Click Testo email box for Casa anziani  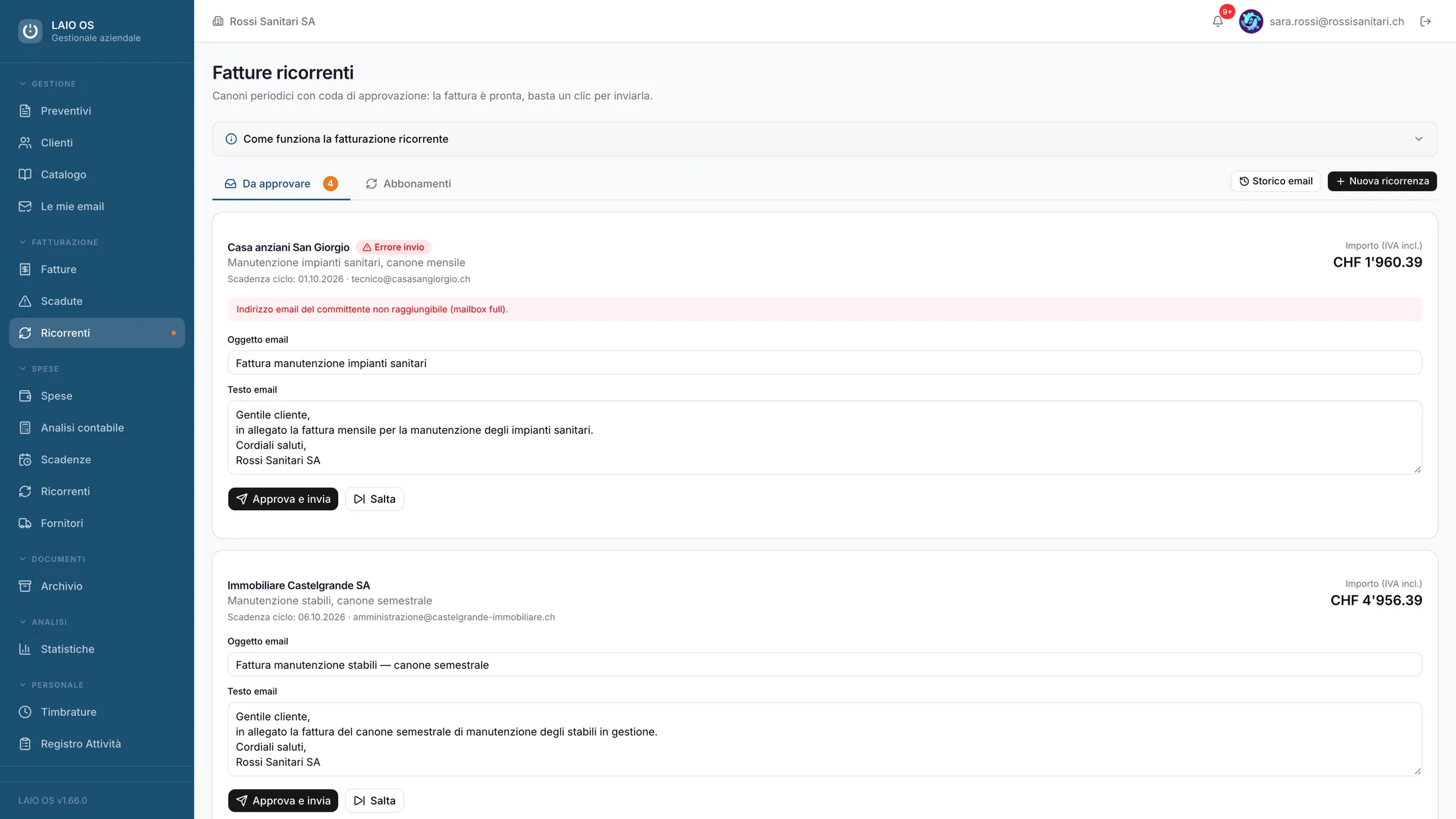(825, 437)
